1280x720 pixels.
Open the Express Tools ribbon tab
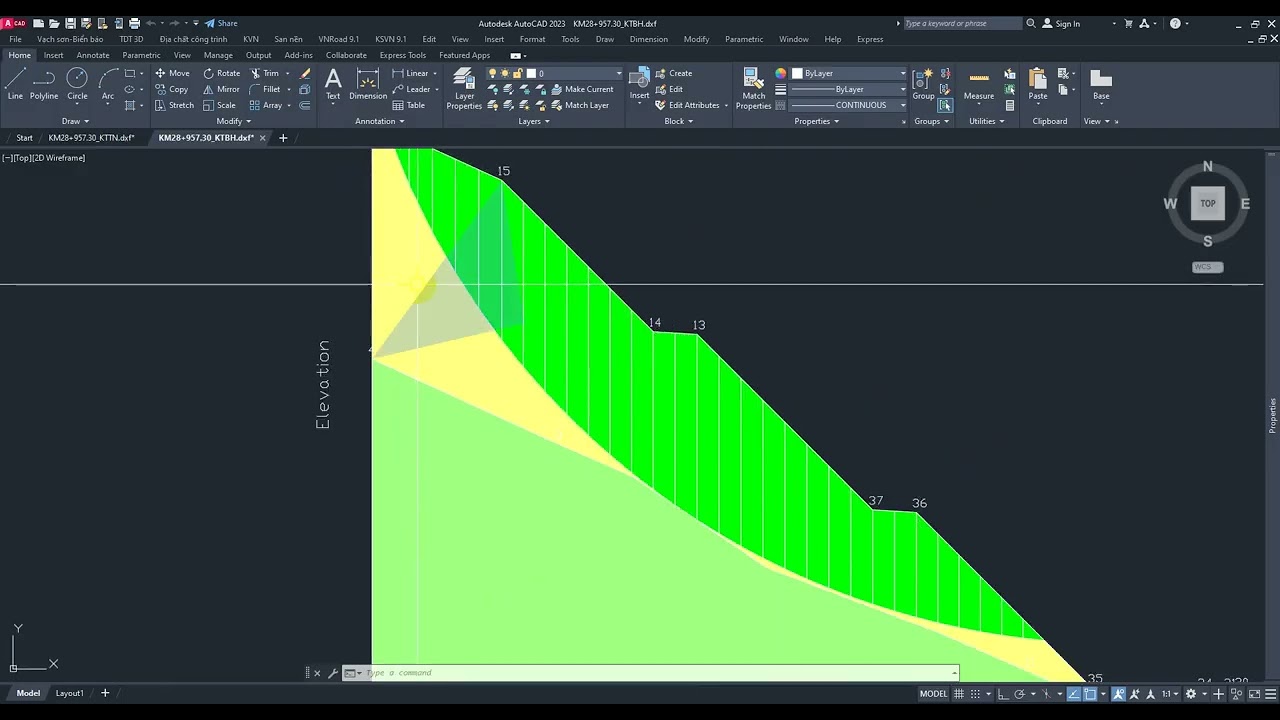click(x=403, y=55)
